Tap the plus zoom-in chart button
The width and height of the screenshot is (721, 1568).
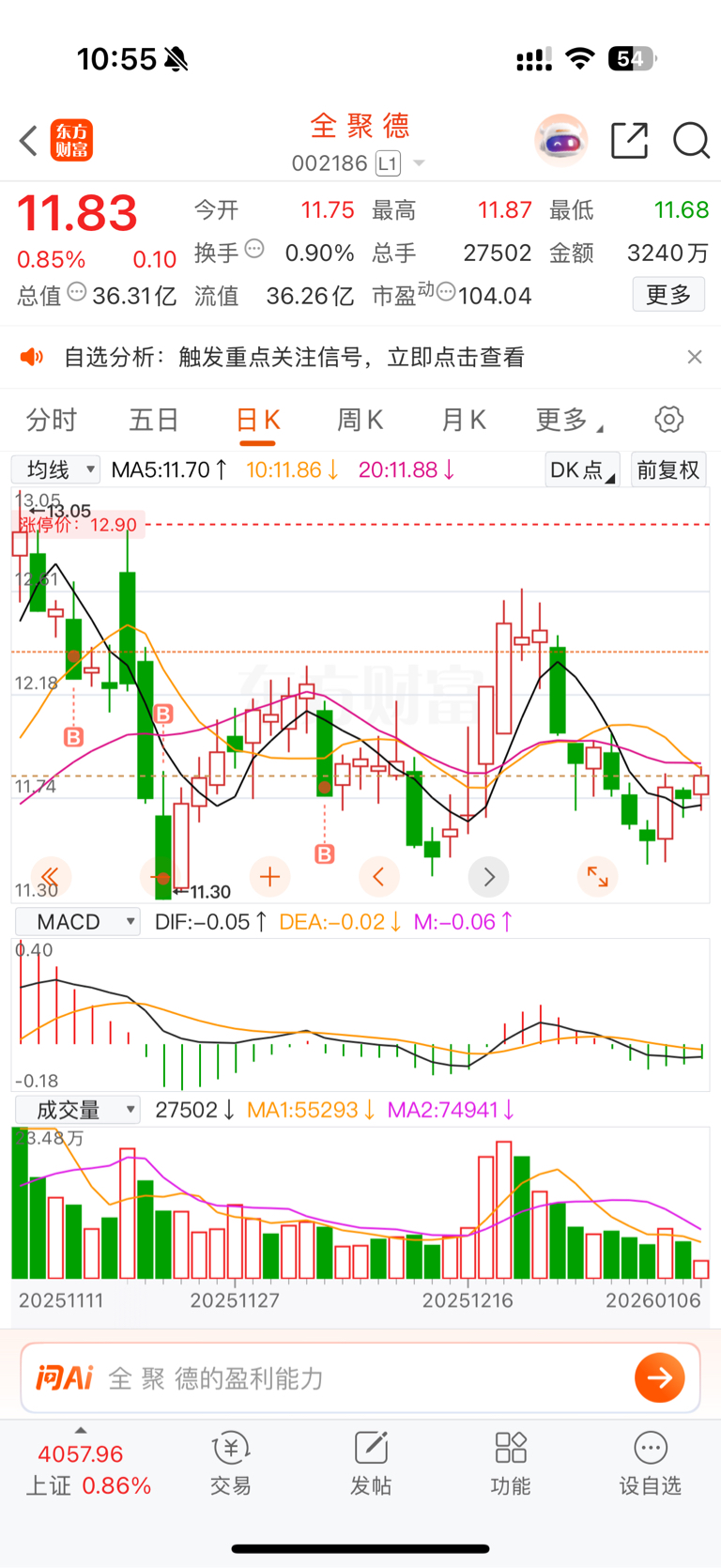(x=269, y=877)
